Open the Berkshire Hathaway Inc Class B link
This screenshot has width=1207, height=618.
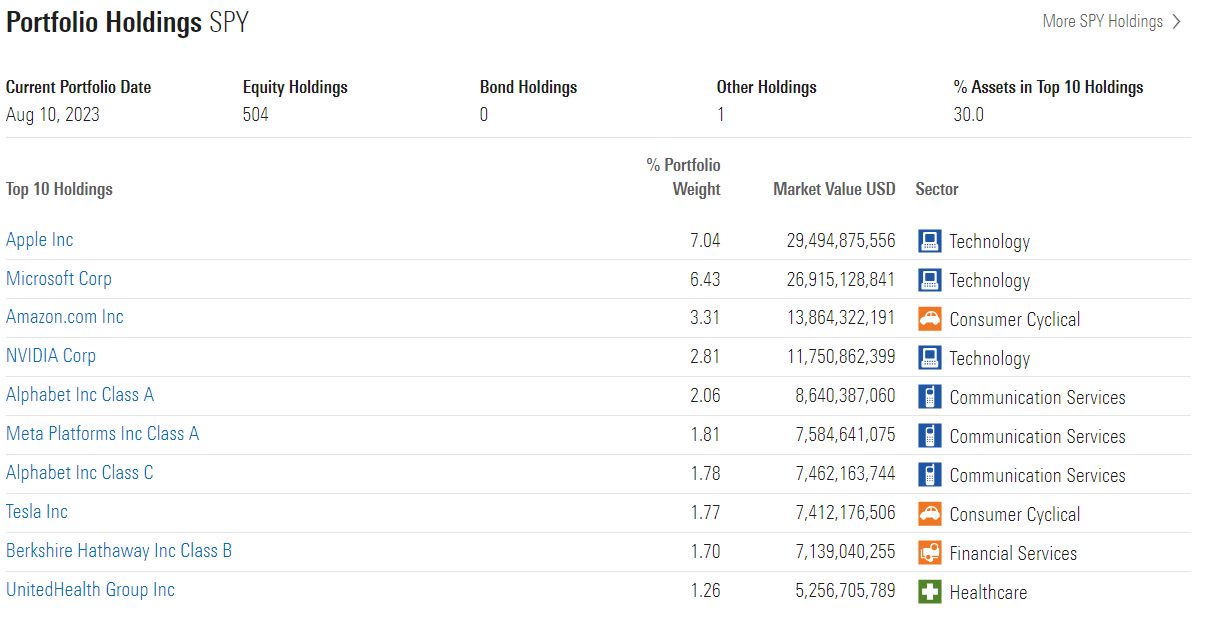(x=119, y=551)
